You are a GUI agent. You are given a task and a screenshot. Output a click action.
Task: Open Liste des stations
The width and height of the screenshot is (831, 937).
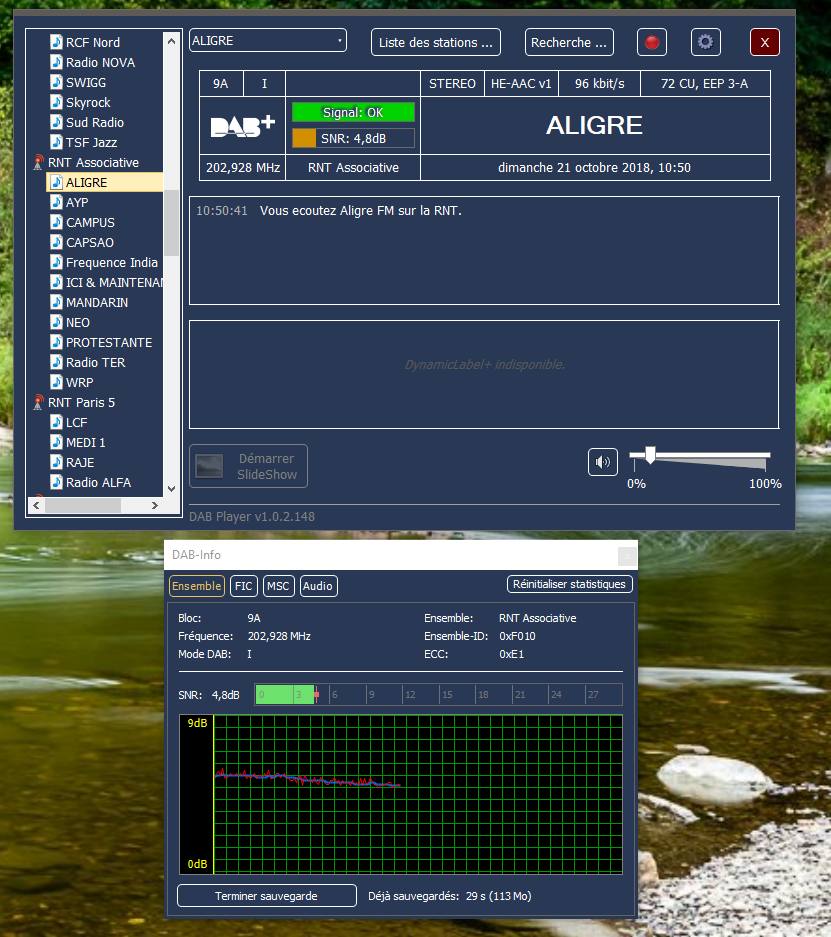(x=436, y=42)
